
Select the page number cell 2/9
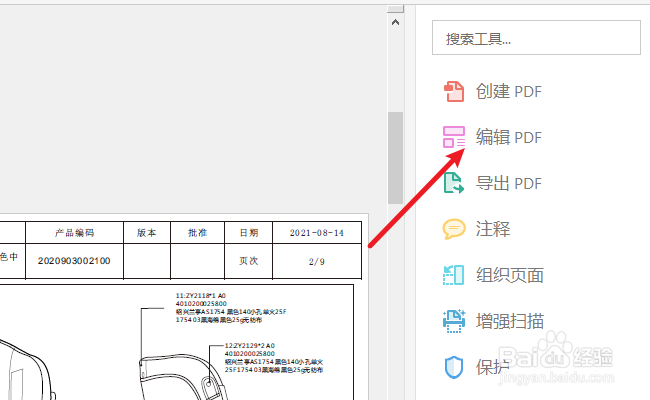pyautogui.click(x=317, y=261)
